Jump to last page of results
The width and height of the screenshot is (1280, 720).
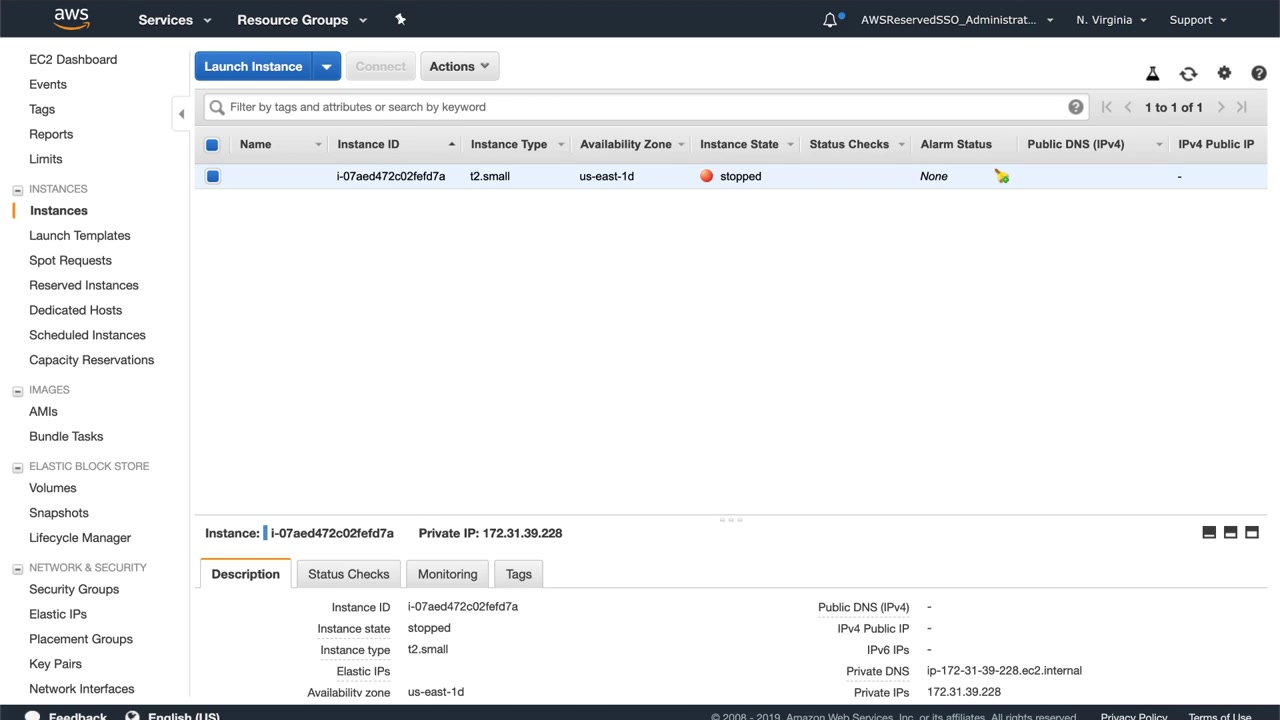1242,107
